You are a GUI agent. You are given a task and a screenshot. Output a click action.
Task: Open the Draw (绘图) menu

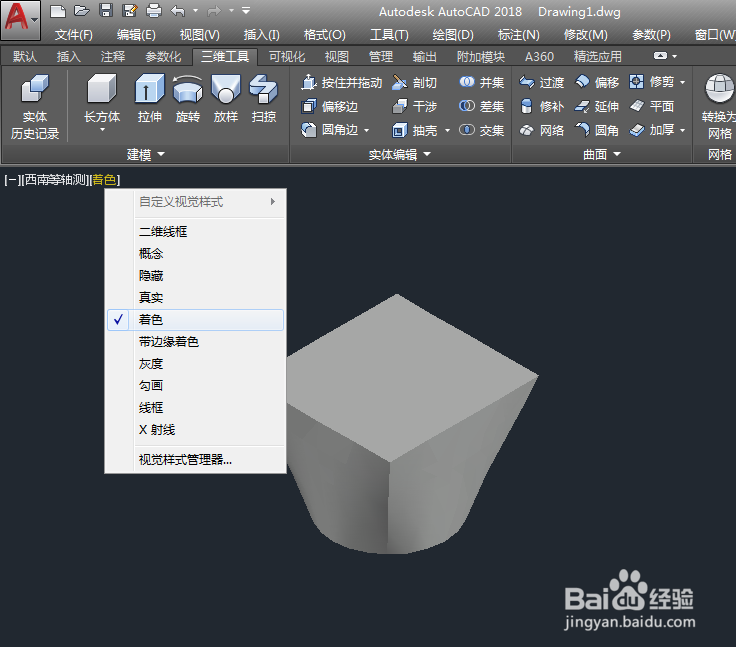pos(453,35)
